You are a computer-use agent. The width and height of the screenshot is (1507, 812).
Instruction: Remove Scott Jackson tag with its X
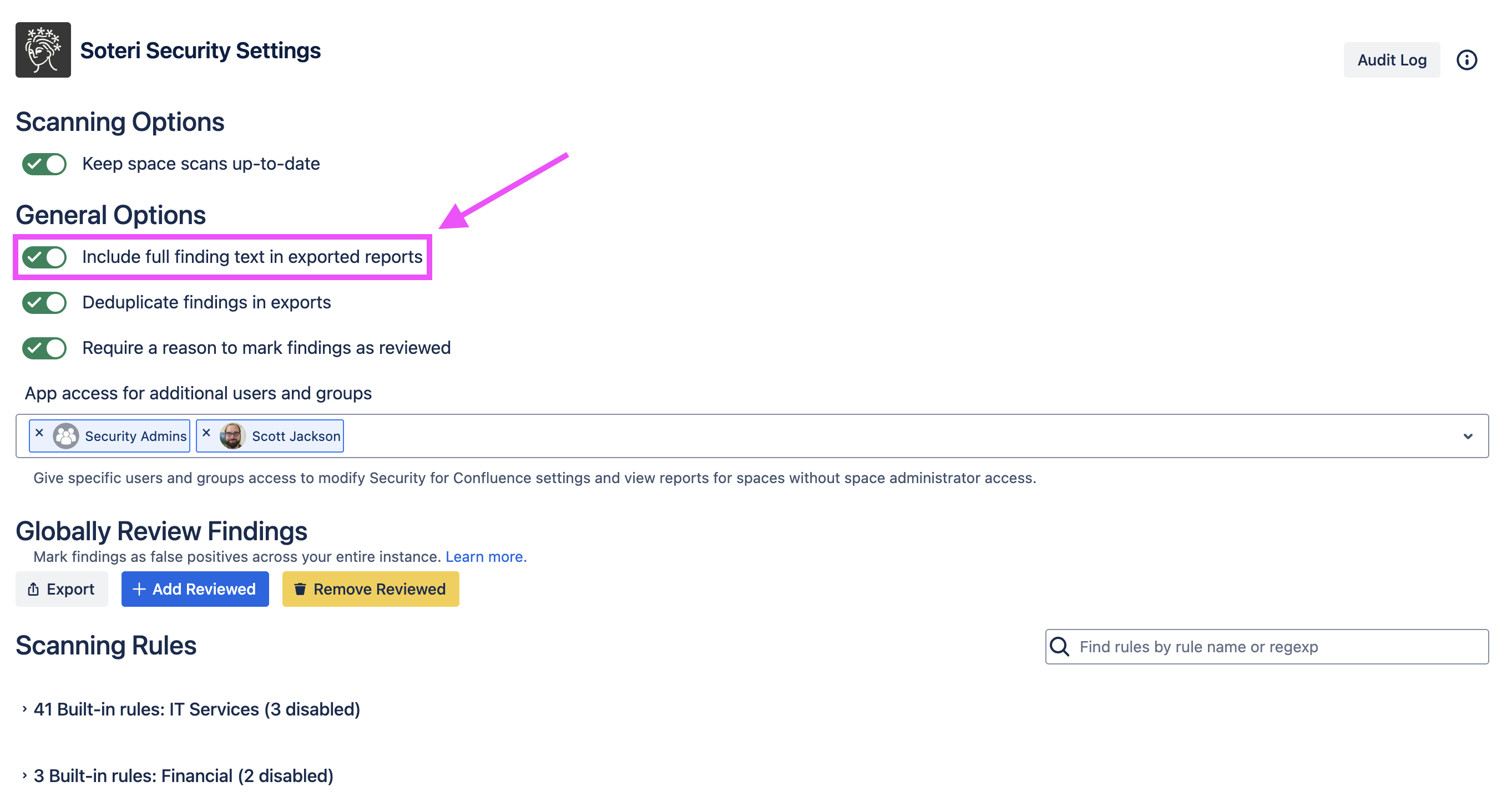tap(206, 433)
